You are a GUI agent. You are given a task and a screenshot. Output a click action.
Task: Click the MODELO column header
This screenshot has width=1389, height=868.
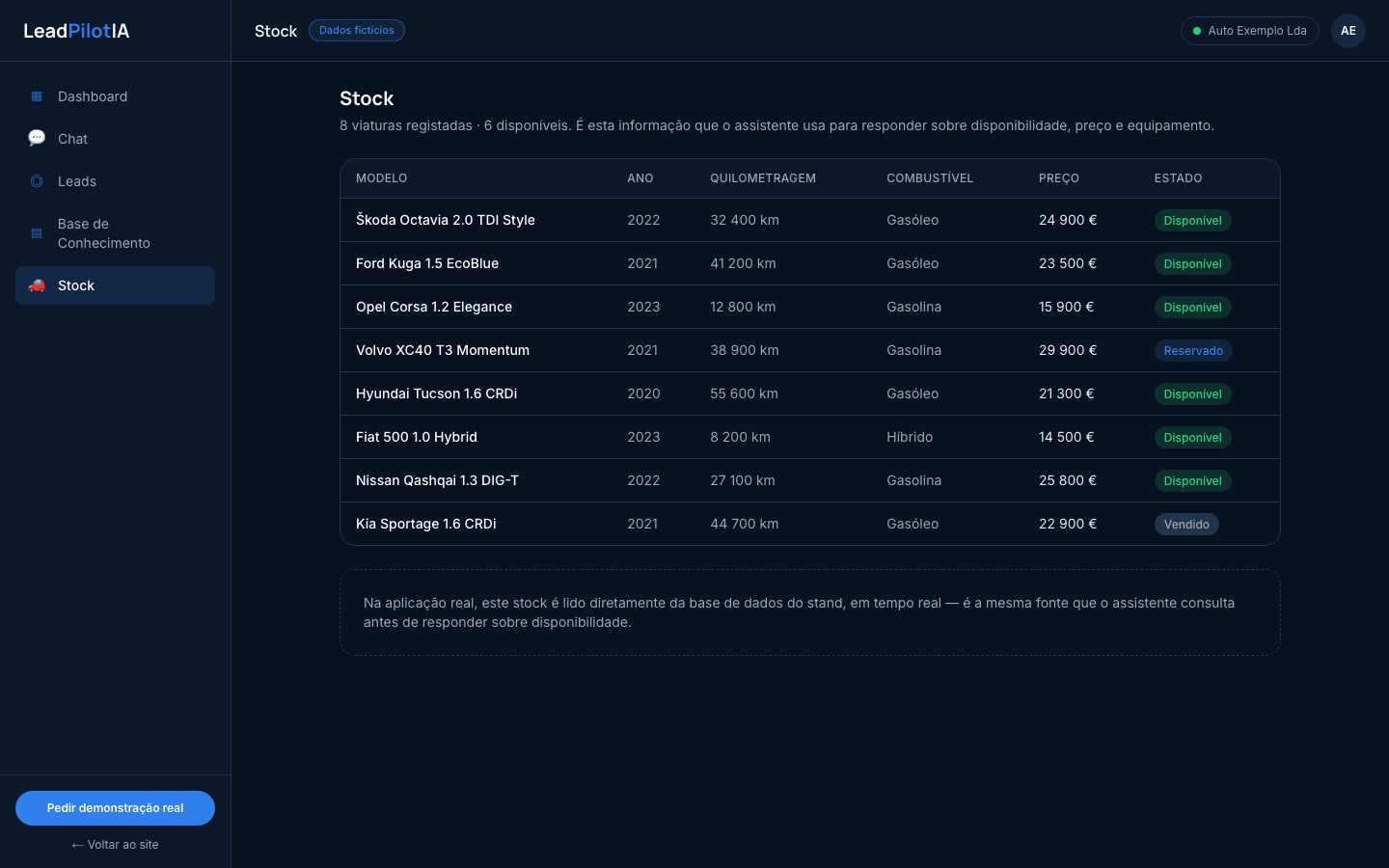382,178
